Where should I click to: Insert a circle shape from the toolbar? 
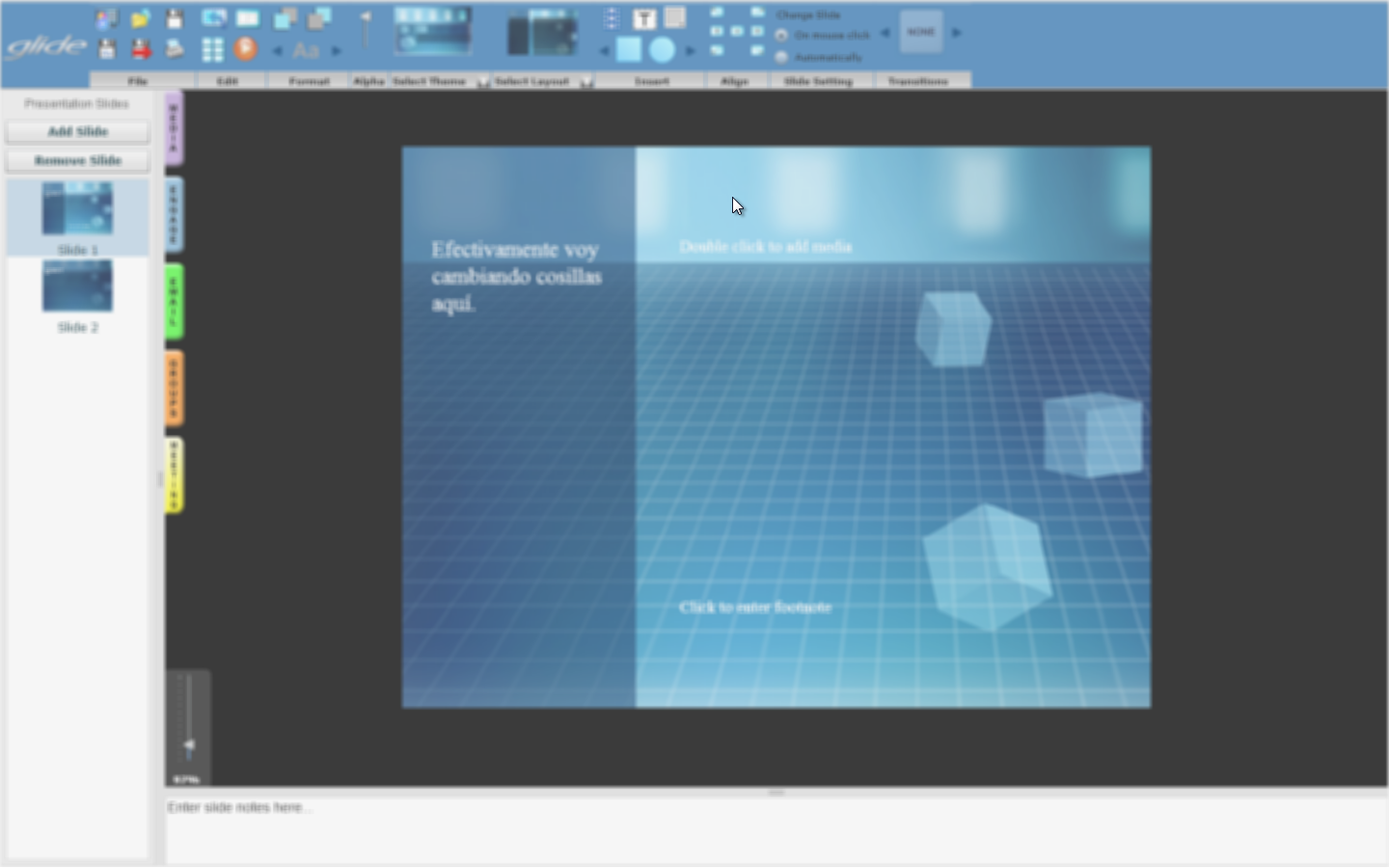click(662, 49)
